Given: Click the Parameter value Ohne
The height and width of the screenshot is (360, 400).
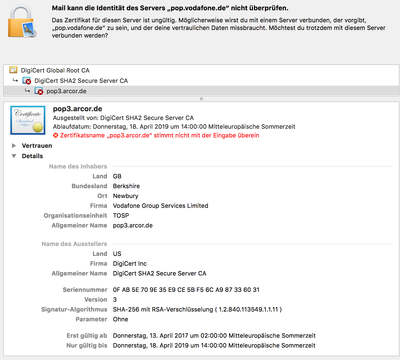Looking at the screenshot, I should click(120, 319).
